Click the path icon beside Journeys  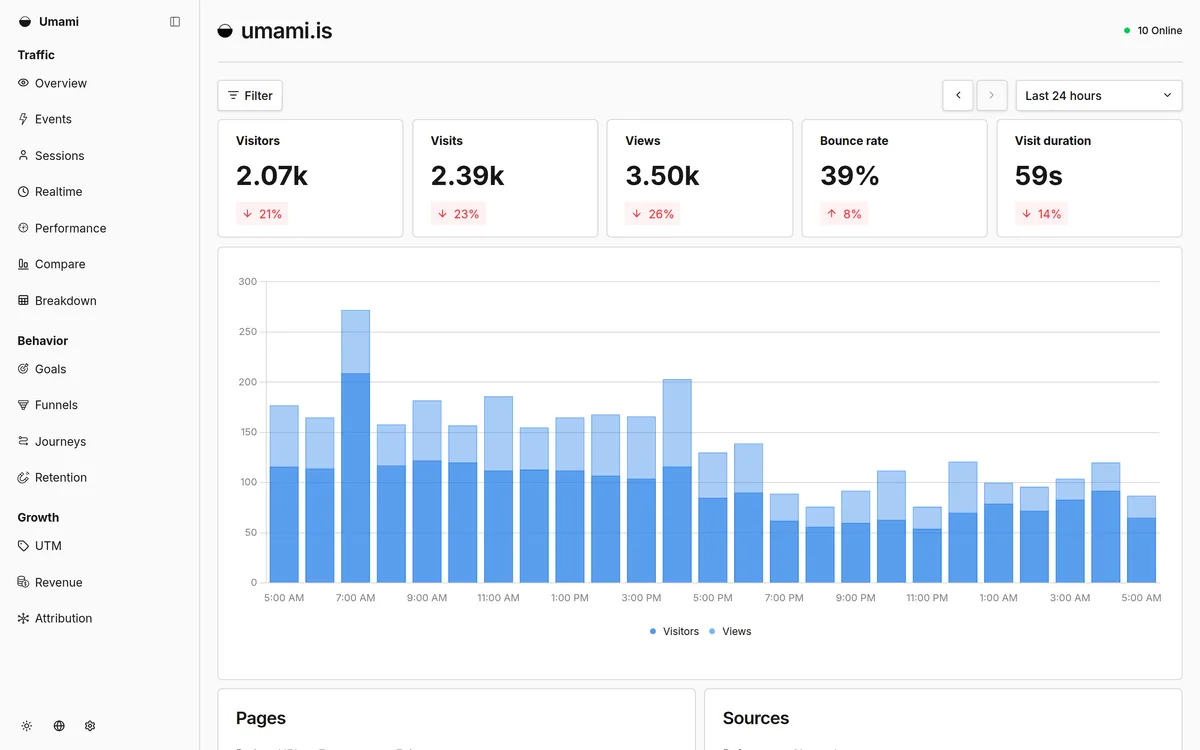tap(24, 441)
